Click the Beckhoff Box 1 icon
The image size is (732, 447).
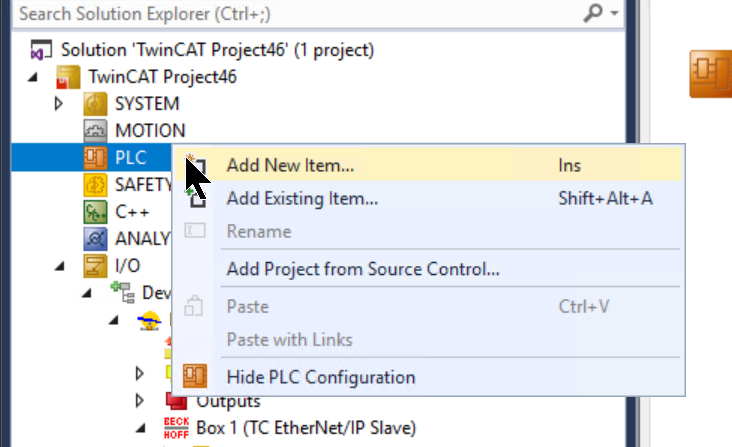click(176, 428)
